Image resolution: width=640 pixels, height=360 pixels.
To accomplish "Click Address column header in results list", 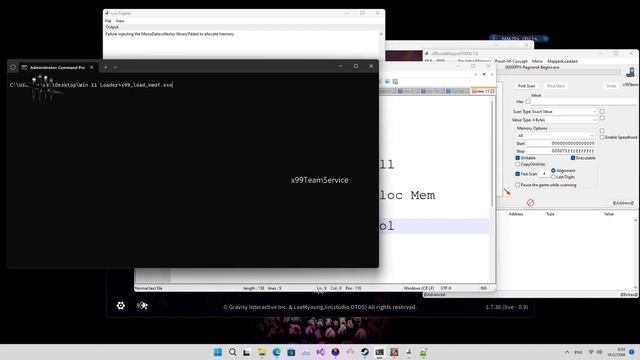I will (x=516, y=214).
